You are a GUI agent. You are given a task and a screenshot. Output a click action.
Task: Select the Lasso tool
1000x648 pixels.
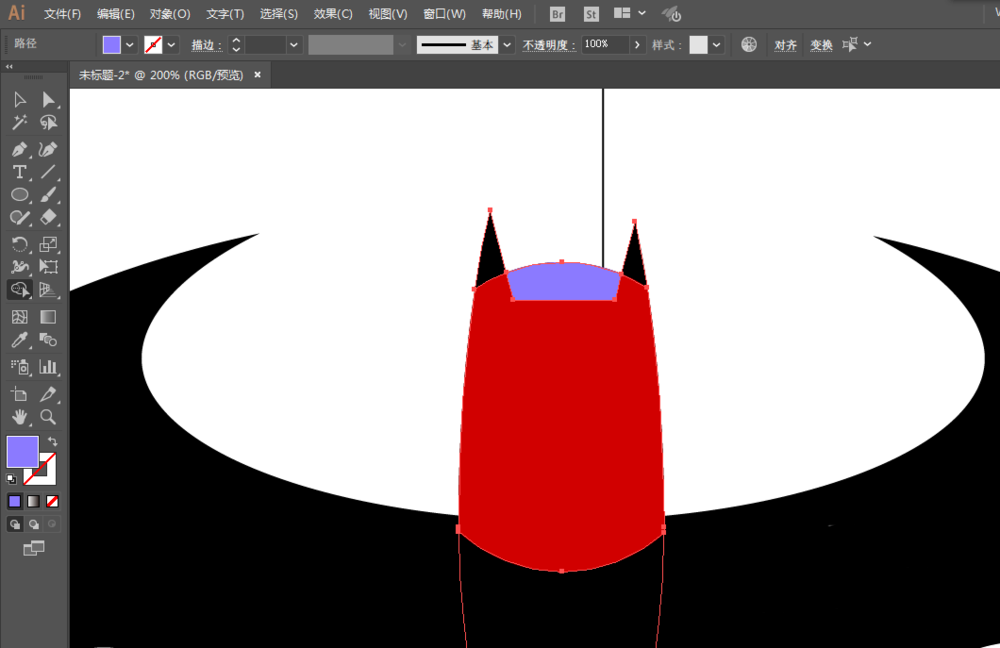[x=48, y=122]
